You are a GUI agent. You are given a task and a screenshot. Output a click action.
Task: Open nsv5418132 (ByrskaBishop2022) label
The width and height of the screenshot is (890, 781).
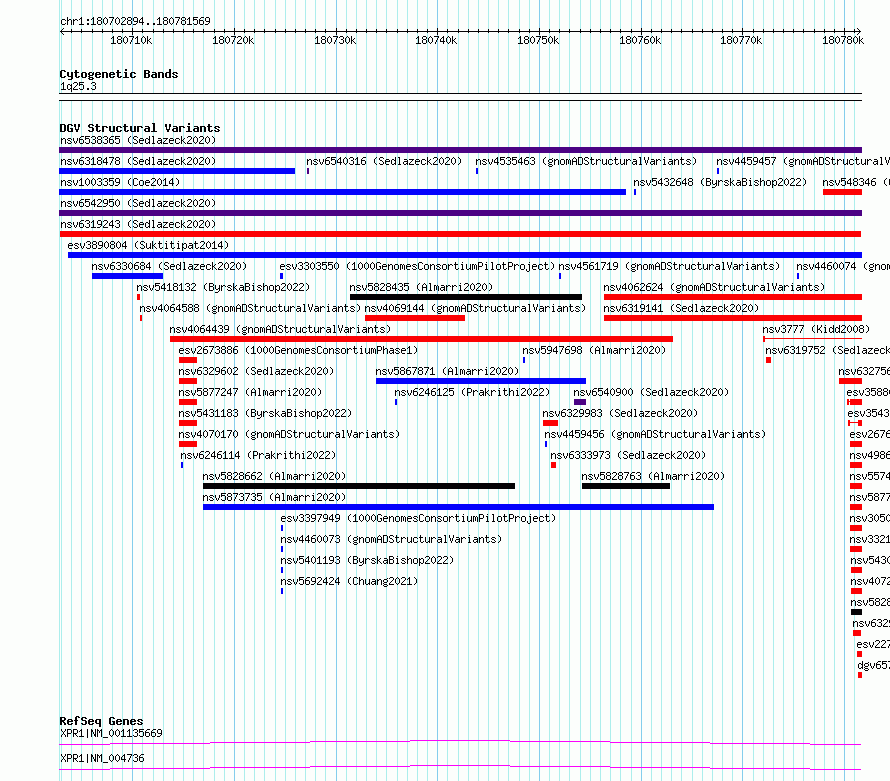point(223,287)
